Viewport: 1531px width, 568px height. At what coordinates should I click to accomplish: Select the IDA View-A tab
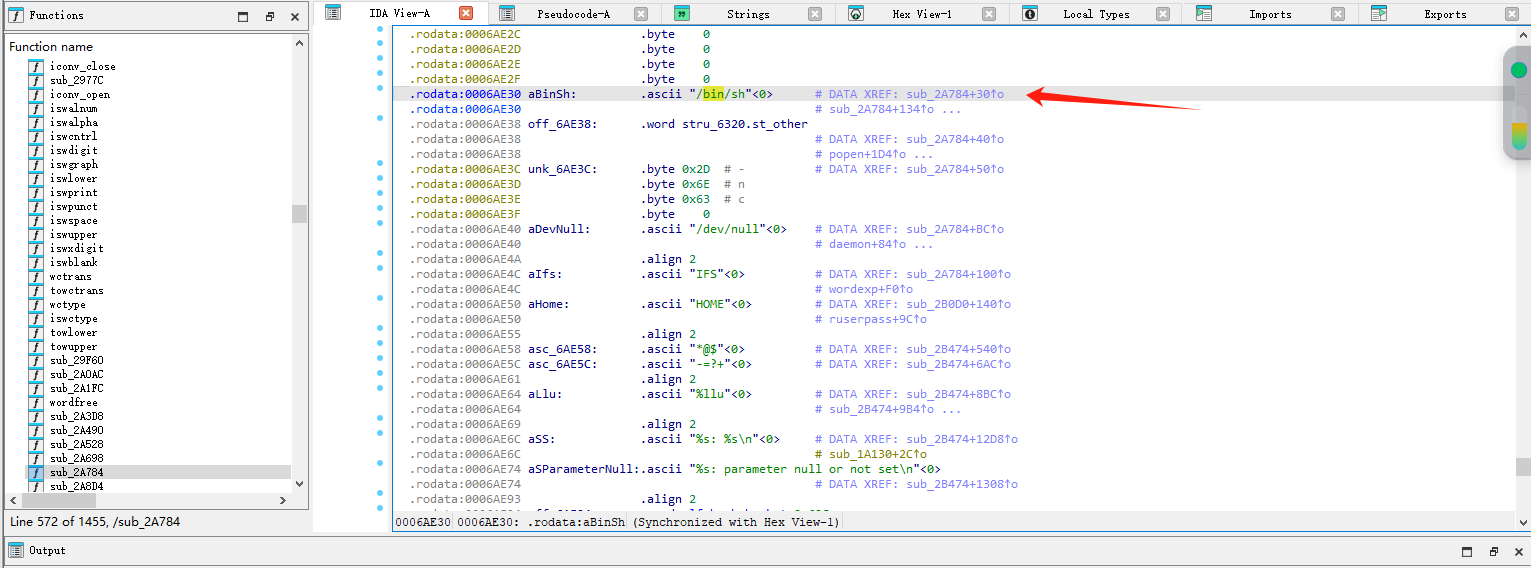(x=399, y=13)
